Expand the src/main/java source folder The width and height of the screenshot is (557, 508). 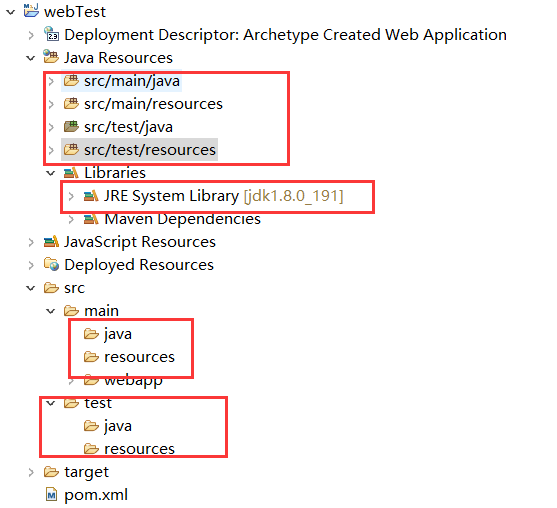(51, 81)
